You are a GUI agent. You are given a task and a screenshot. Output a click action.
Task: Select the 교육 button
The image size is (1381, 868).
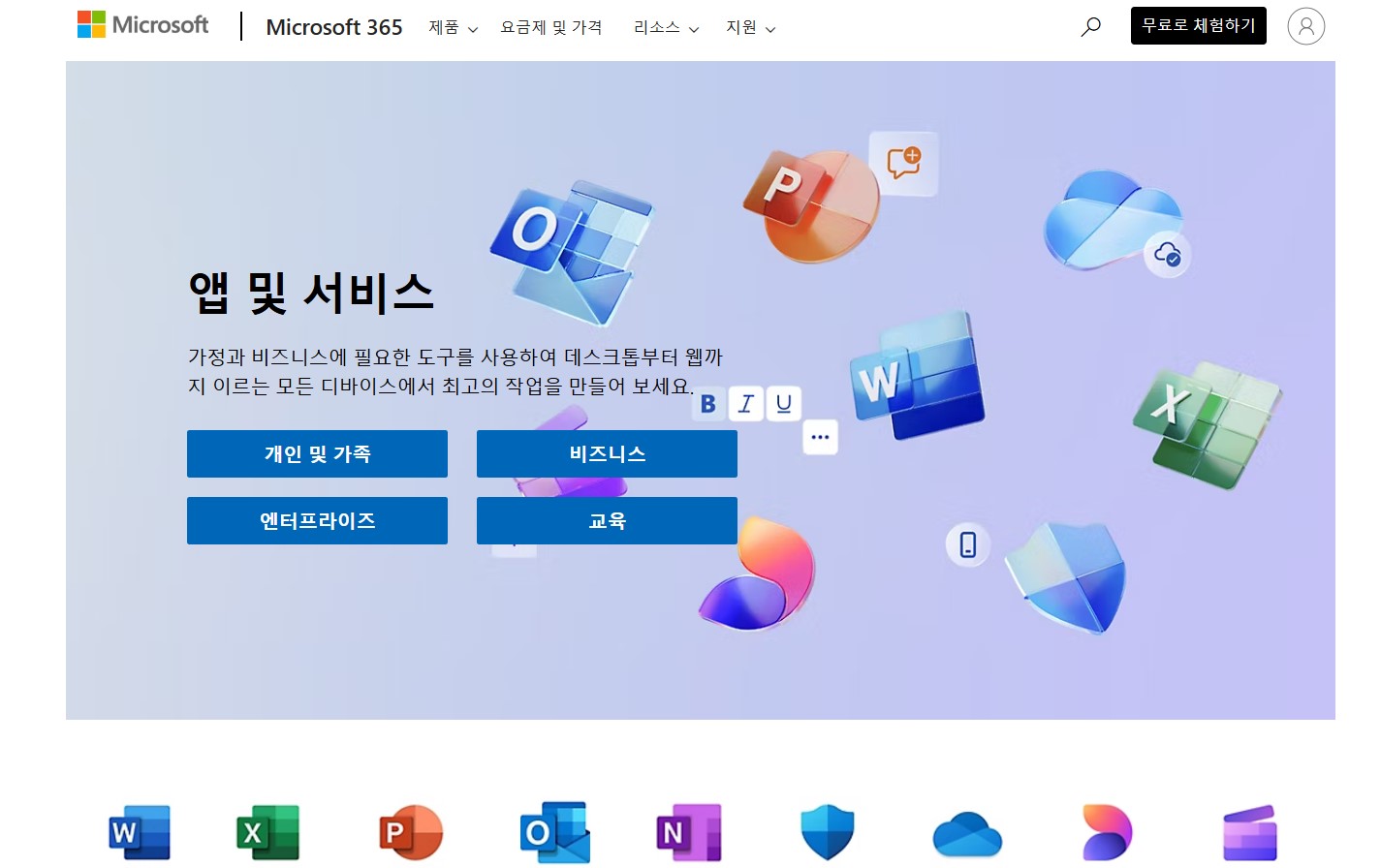coord(607,521)
